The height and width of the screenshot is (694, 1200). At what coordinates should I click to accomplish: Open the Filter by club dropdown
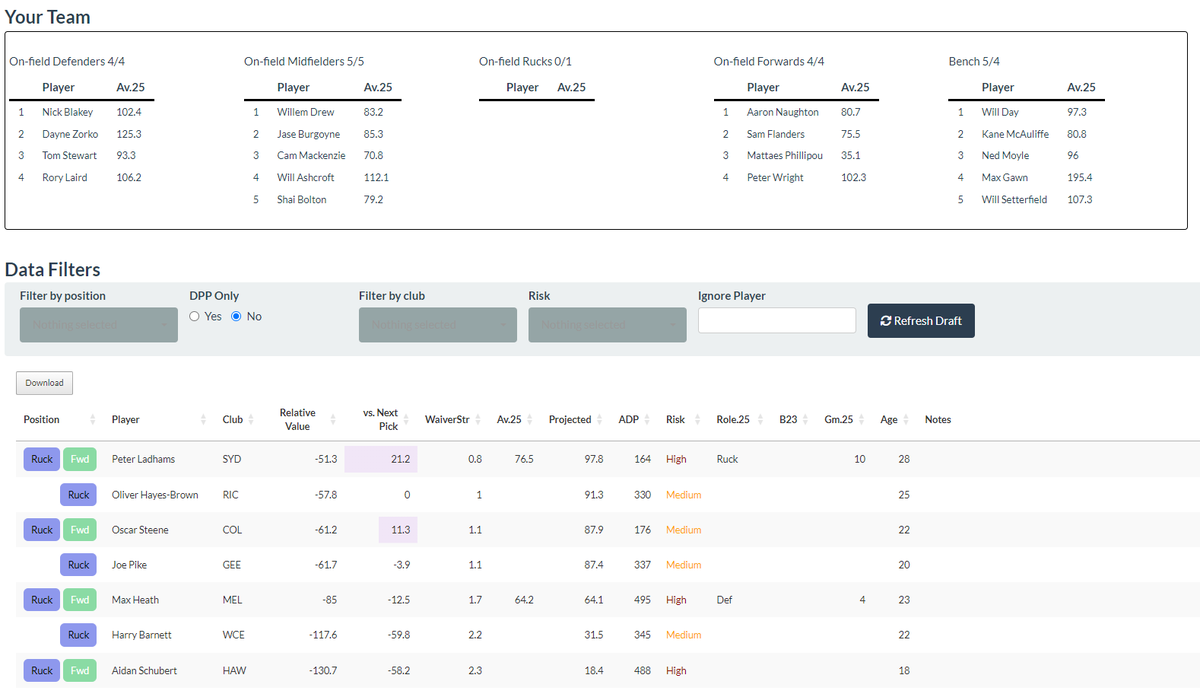pos(438,325)
